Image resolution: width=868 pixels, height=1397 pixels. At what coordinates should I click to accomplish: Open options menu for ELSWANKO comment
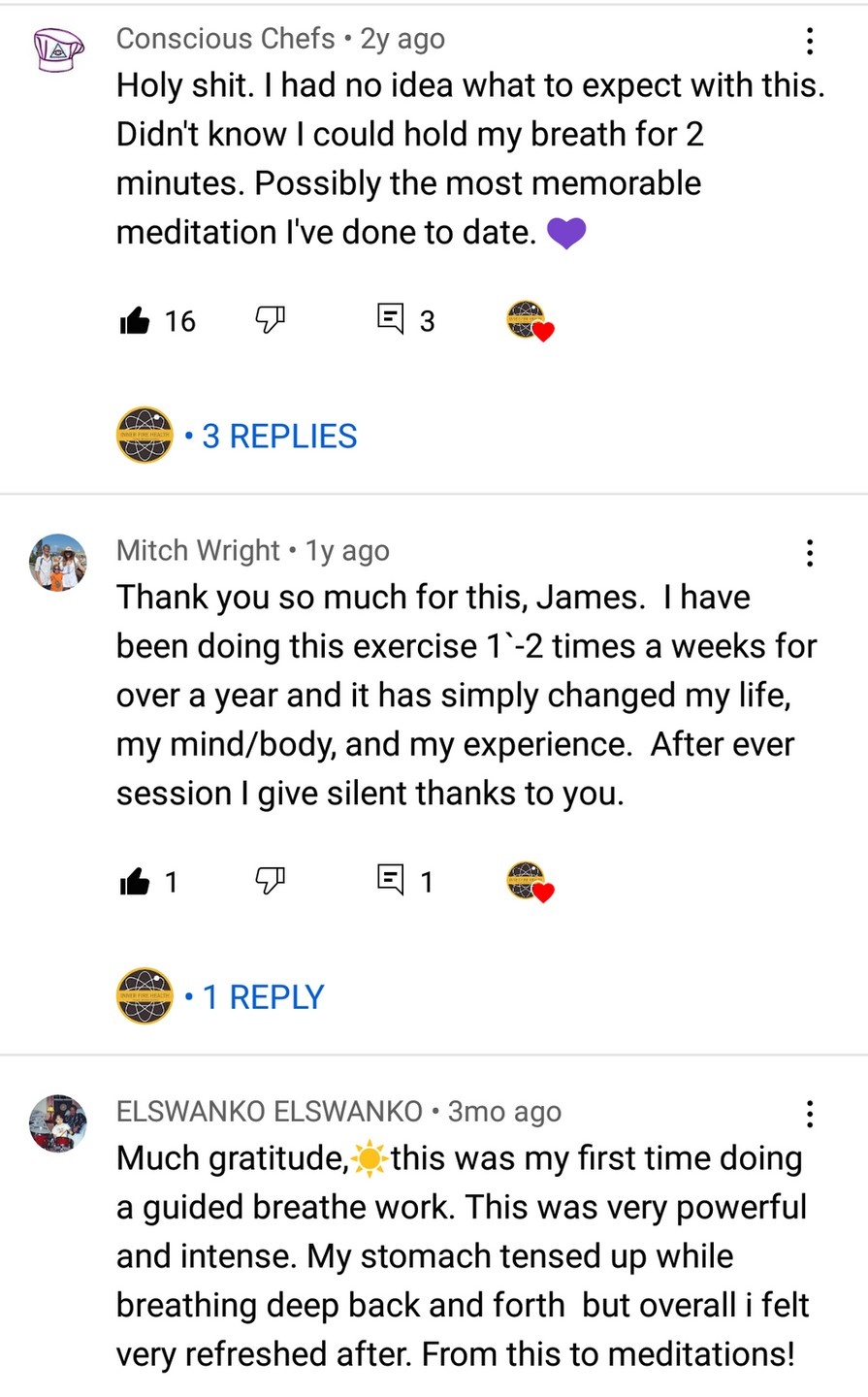click(809, 1114)
